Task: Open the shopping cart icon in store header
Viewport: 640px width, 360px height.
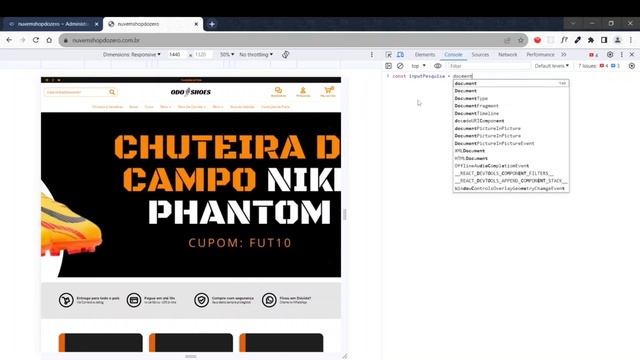Action: [328, 91]
